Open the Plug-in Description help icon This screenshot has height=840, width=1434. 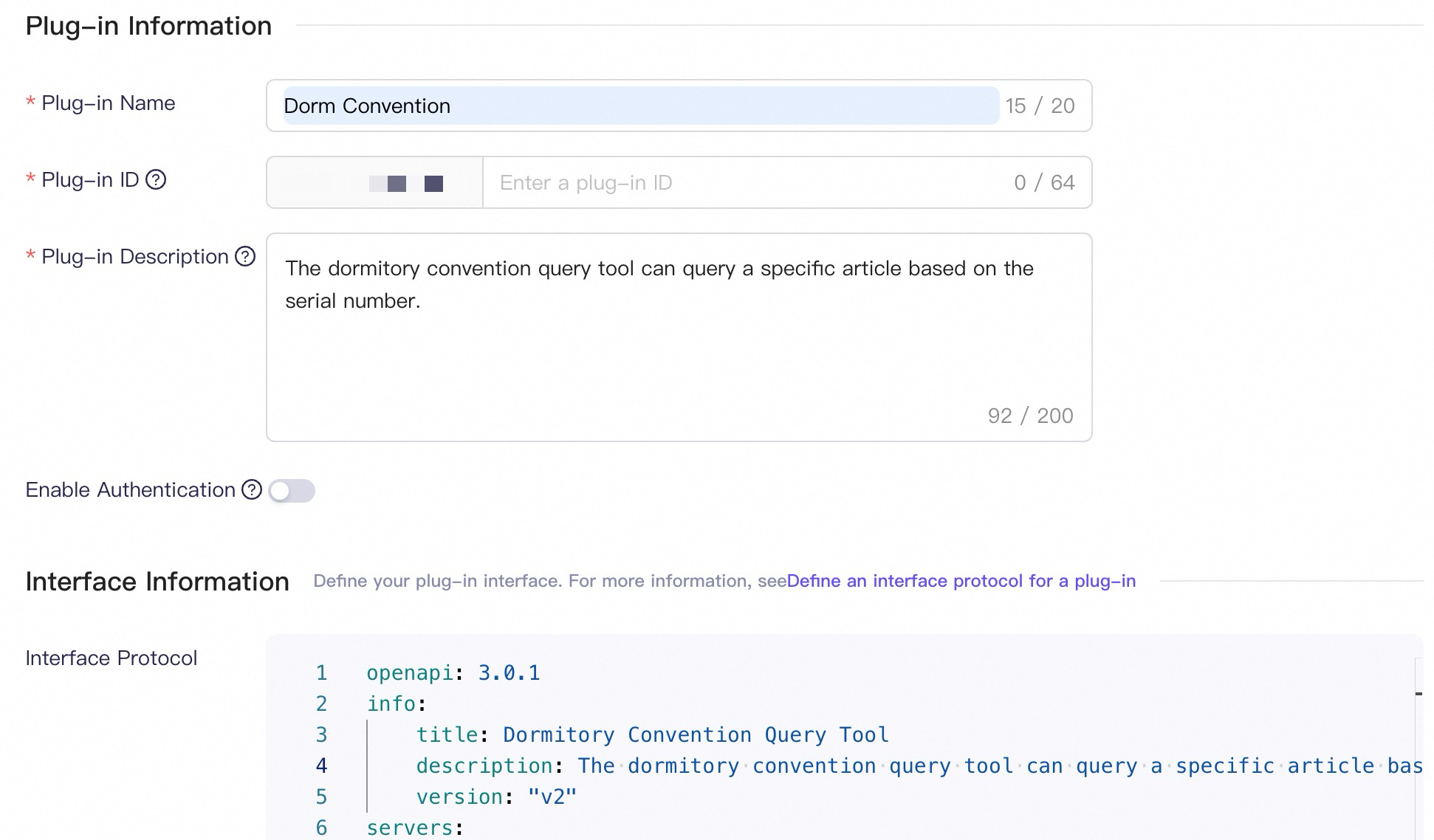(245, 256)
